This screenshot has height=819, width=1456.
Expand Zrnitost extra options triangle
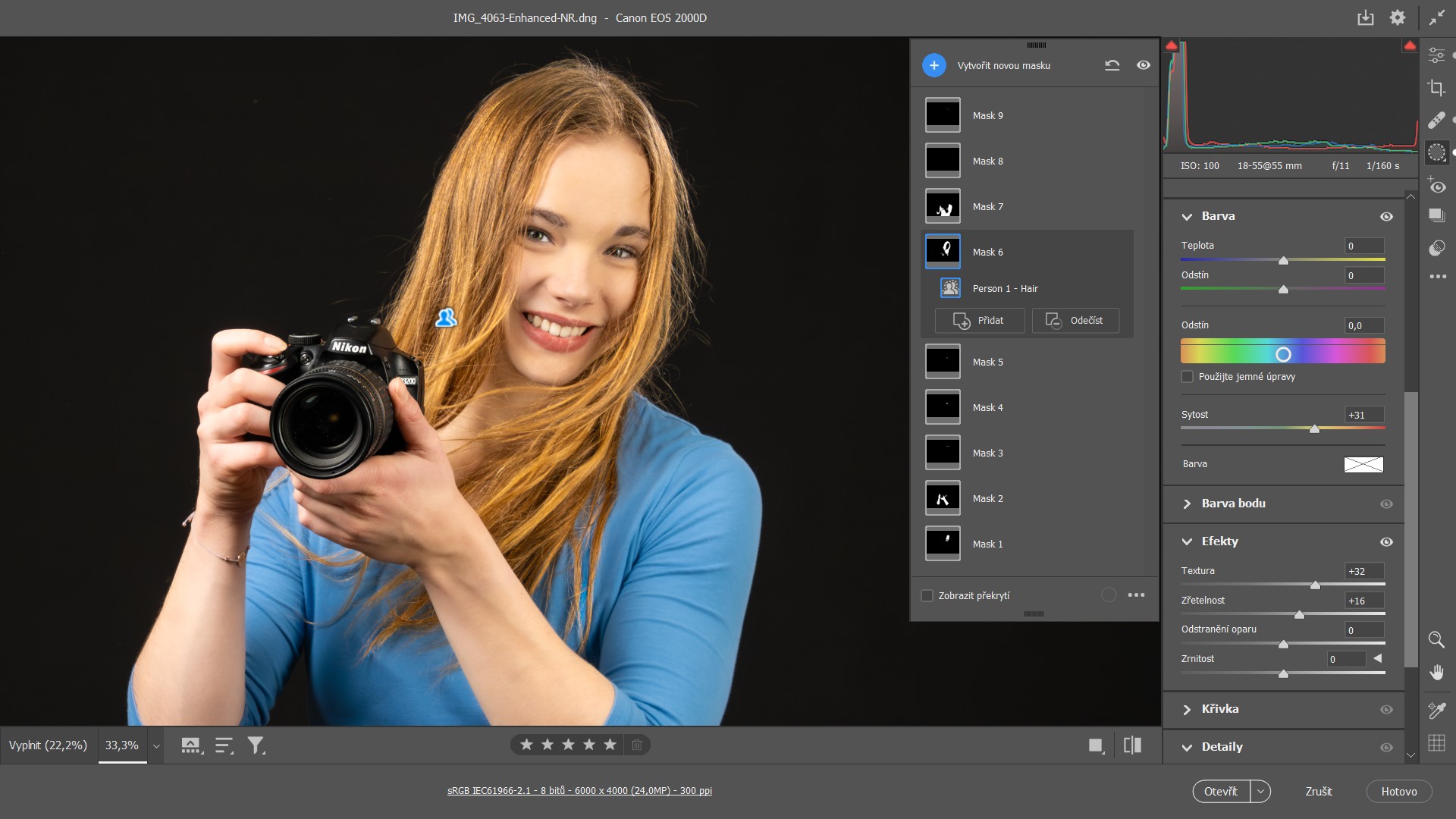[1378, 658]
